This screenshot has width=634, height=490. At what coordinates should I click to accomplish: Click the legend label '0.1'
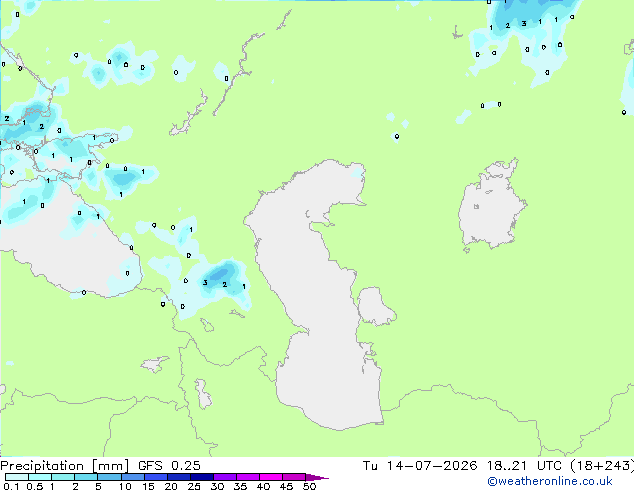click(11, 486)
